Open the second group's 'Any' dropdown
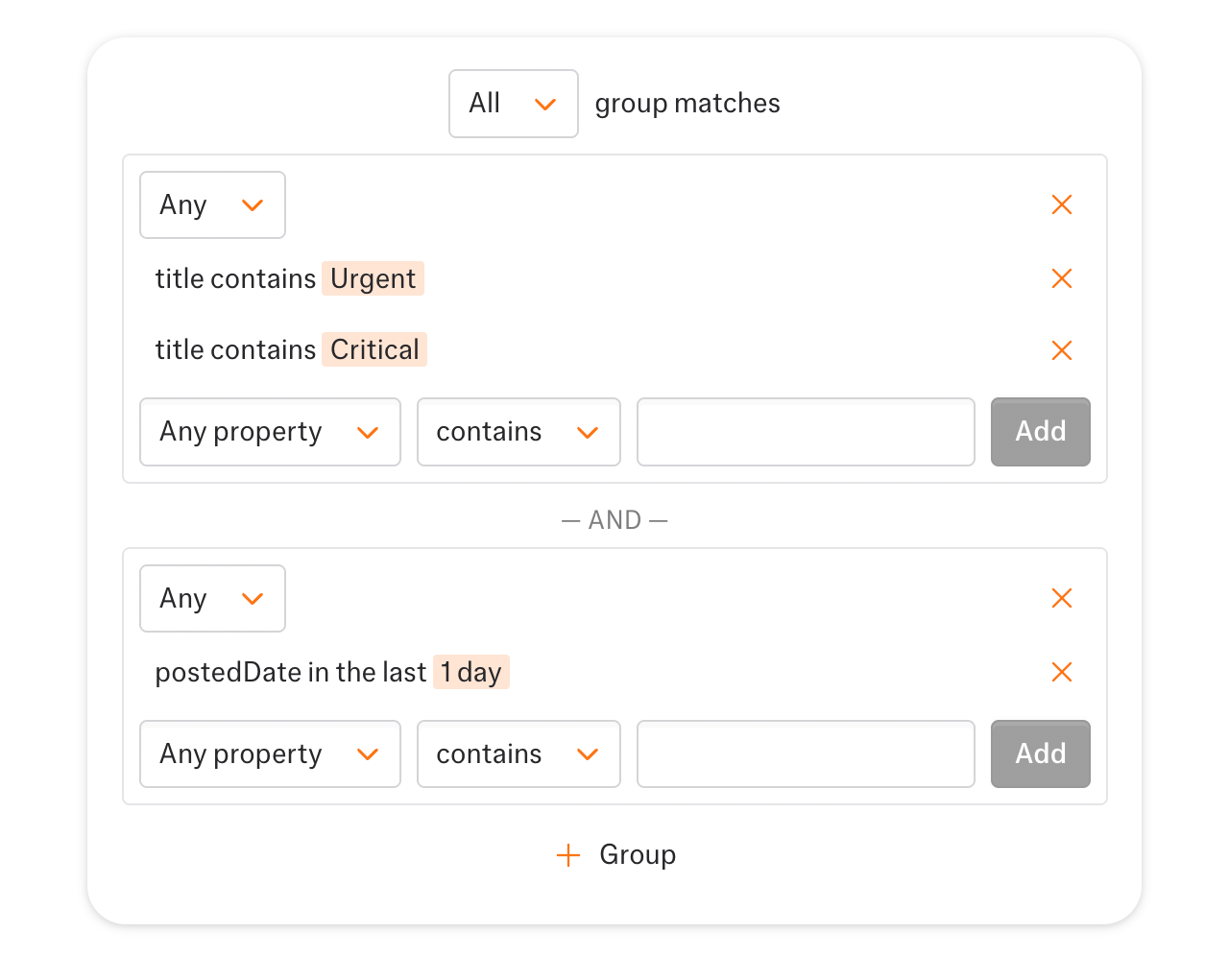Viewport: 1229px width, 980px height. point(212,599)
